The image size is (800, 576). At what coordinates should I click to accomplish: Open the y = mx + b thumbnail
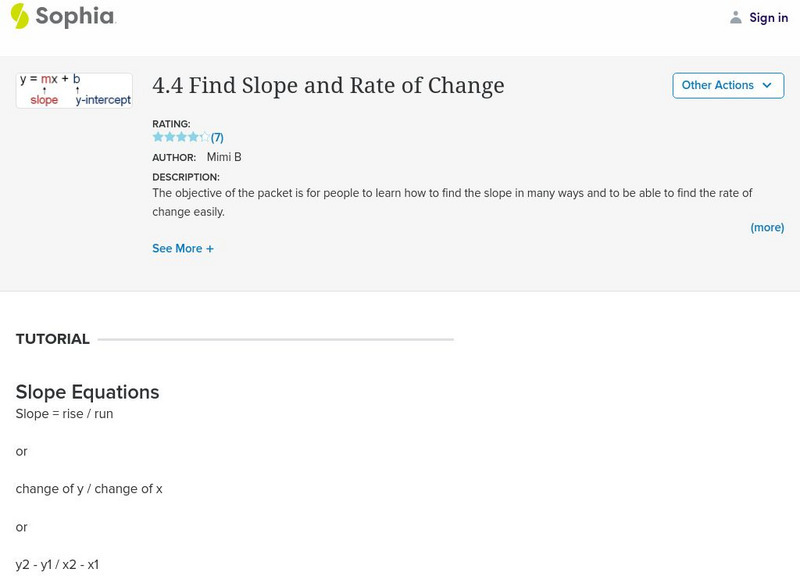click(x=74, y=90)
